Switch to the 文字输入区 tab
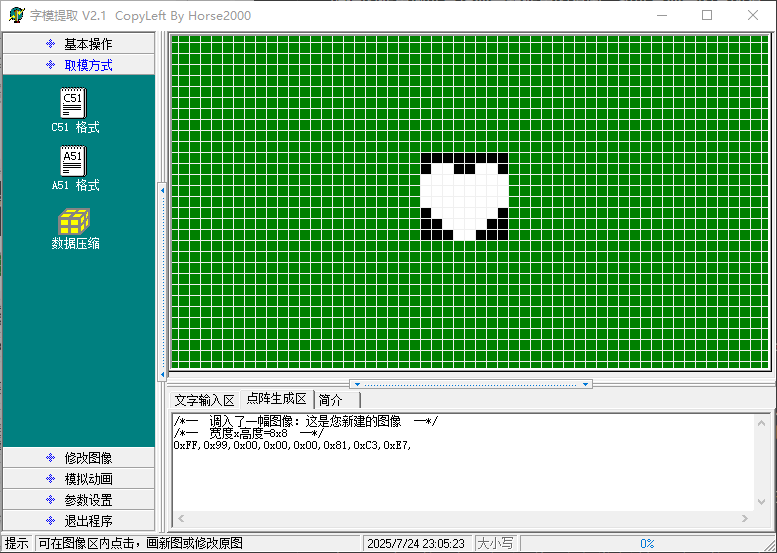777x553 pixels. point(204,400)
